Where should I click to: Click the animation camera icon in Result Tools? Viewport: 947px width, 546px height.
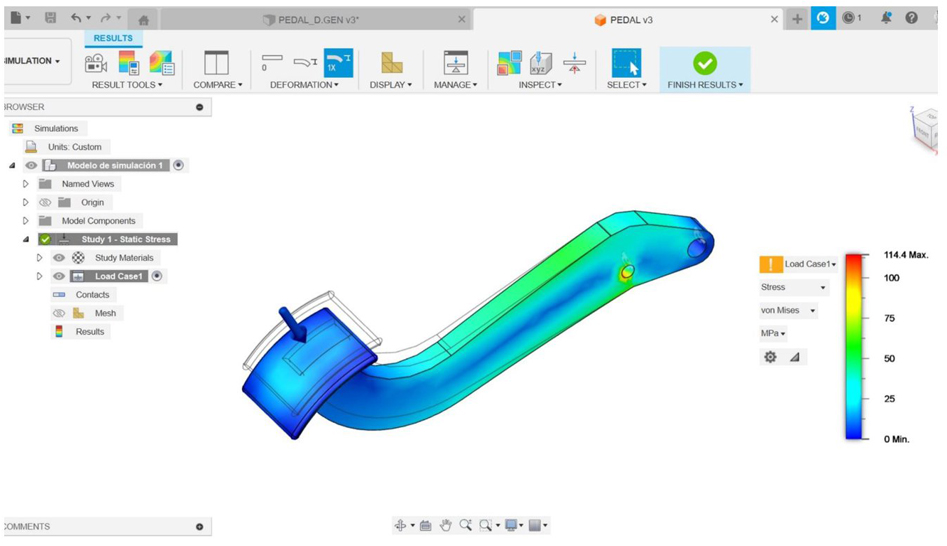click(x=96, y=63)
